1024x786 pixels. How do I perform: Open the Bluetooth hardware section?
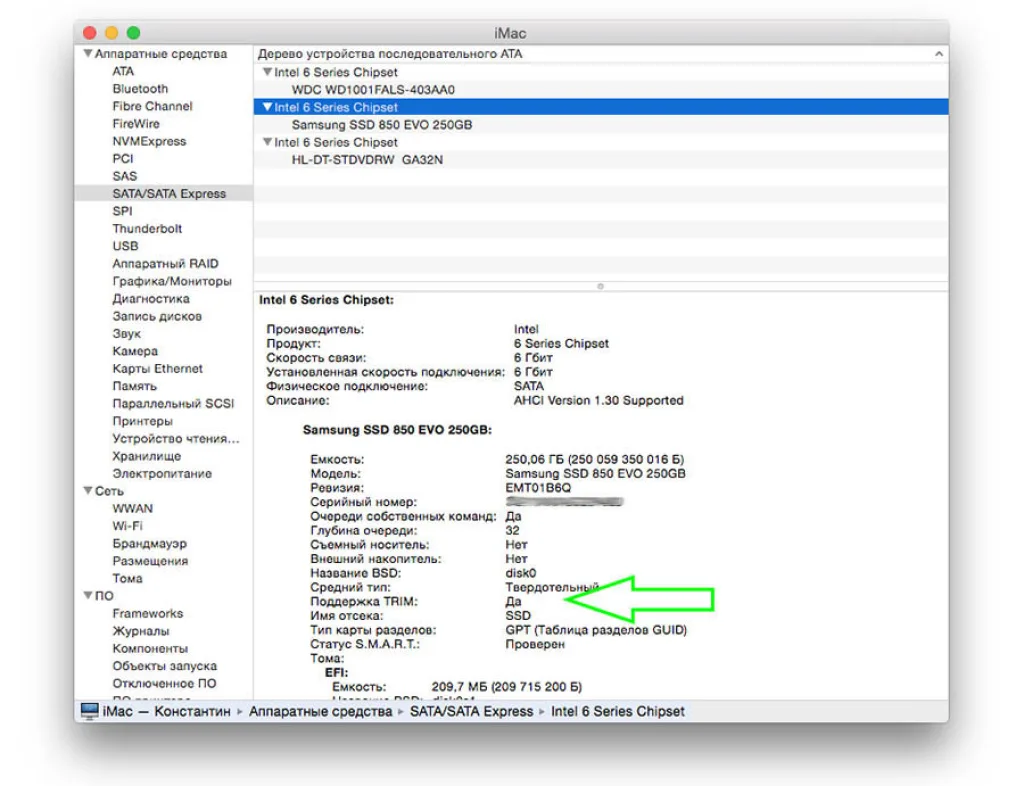pyautogui.click(x=140, y=89)
